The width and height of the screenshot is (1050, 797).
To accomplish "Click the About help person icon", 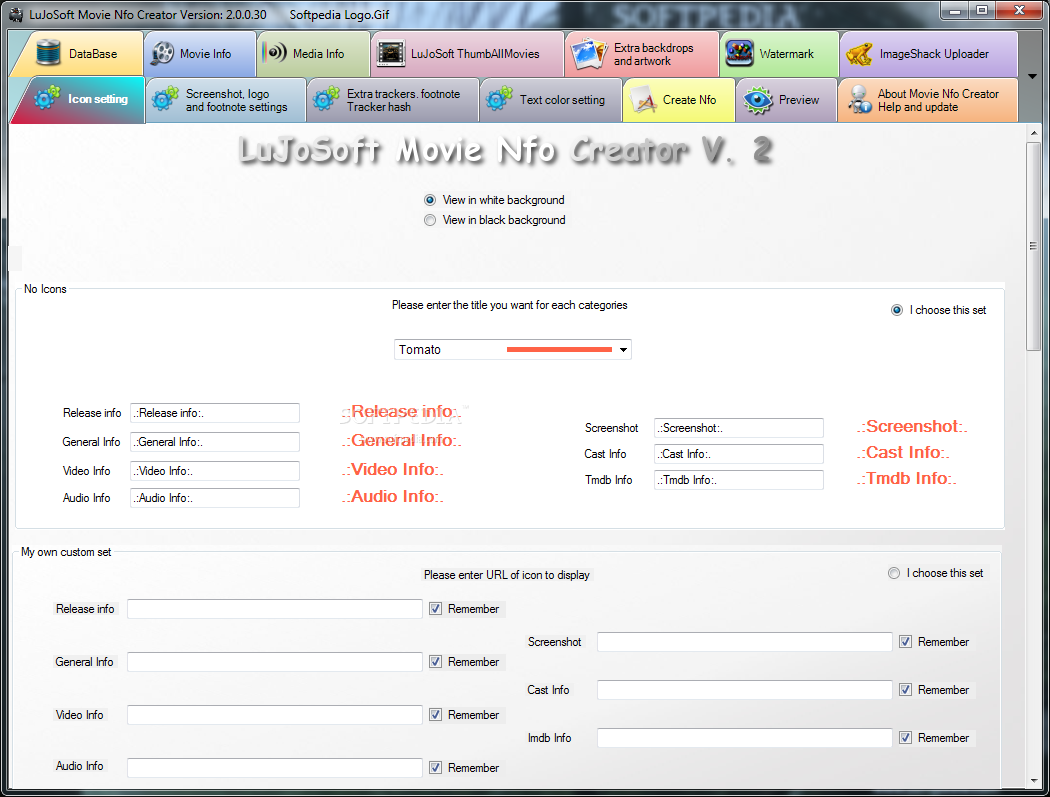I will click(859, 100).
